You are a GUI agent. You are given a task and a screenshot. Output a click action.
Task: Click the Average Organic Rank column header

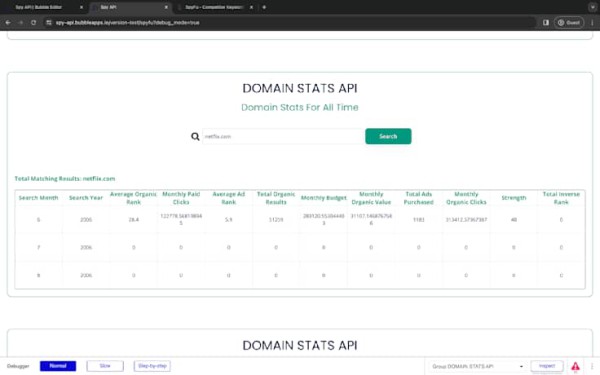point(133,198)
